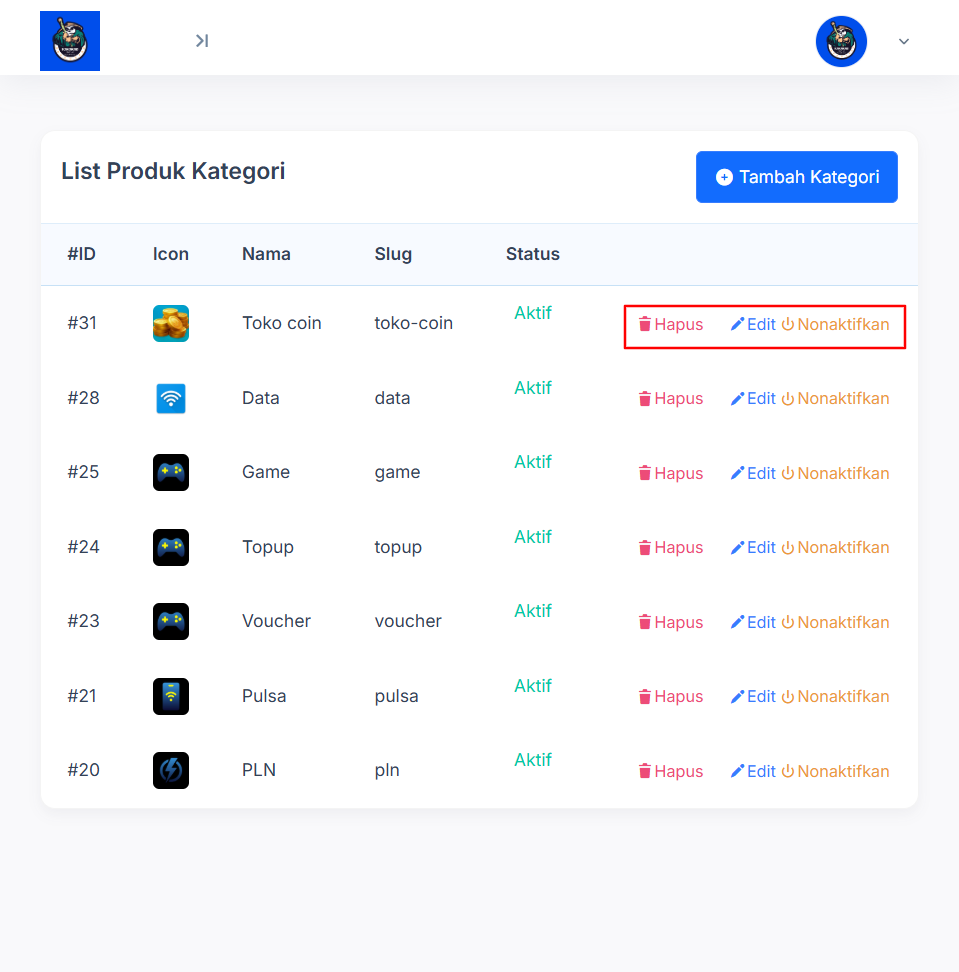Open the profile dropdown chevron
The width and height of the screenshot is (959, 972).
[904, 42]
